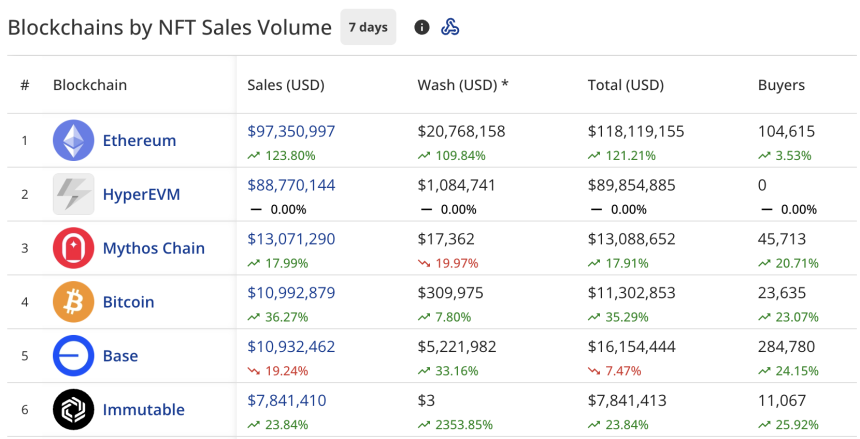Screen dimensions: 860x439
Task: Click the Blockchain column header
Action: point(90,85)
